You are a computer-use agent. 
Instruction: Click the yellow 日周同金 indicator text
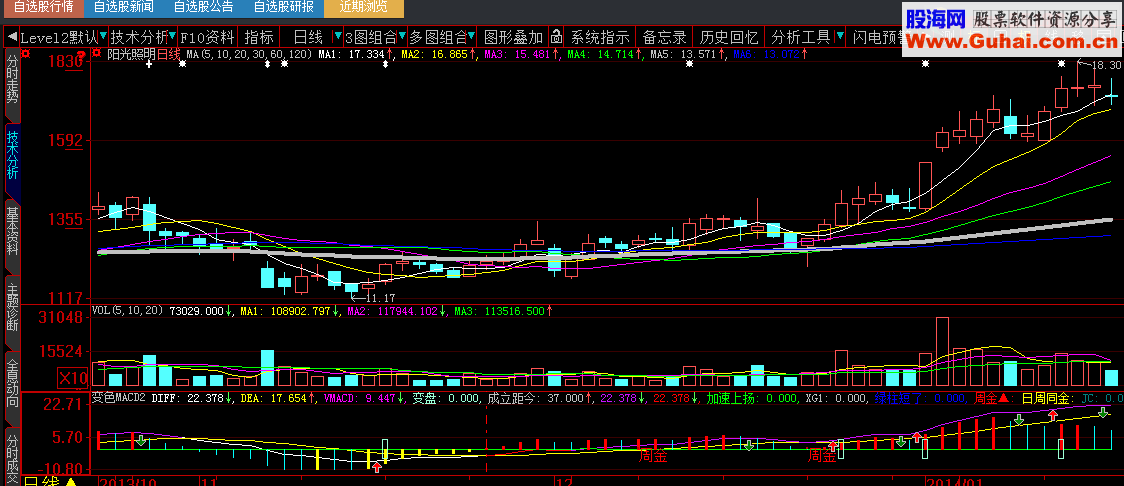1045,398
